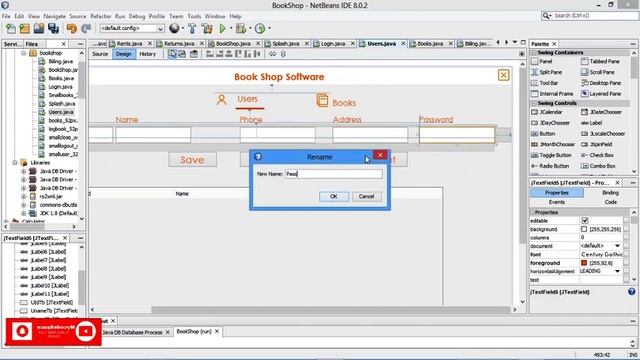The image size is (640, 360).
Task: Open the Tools menu
Action: 194,16
